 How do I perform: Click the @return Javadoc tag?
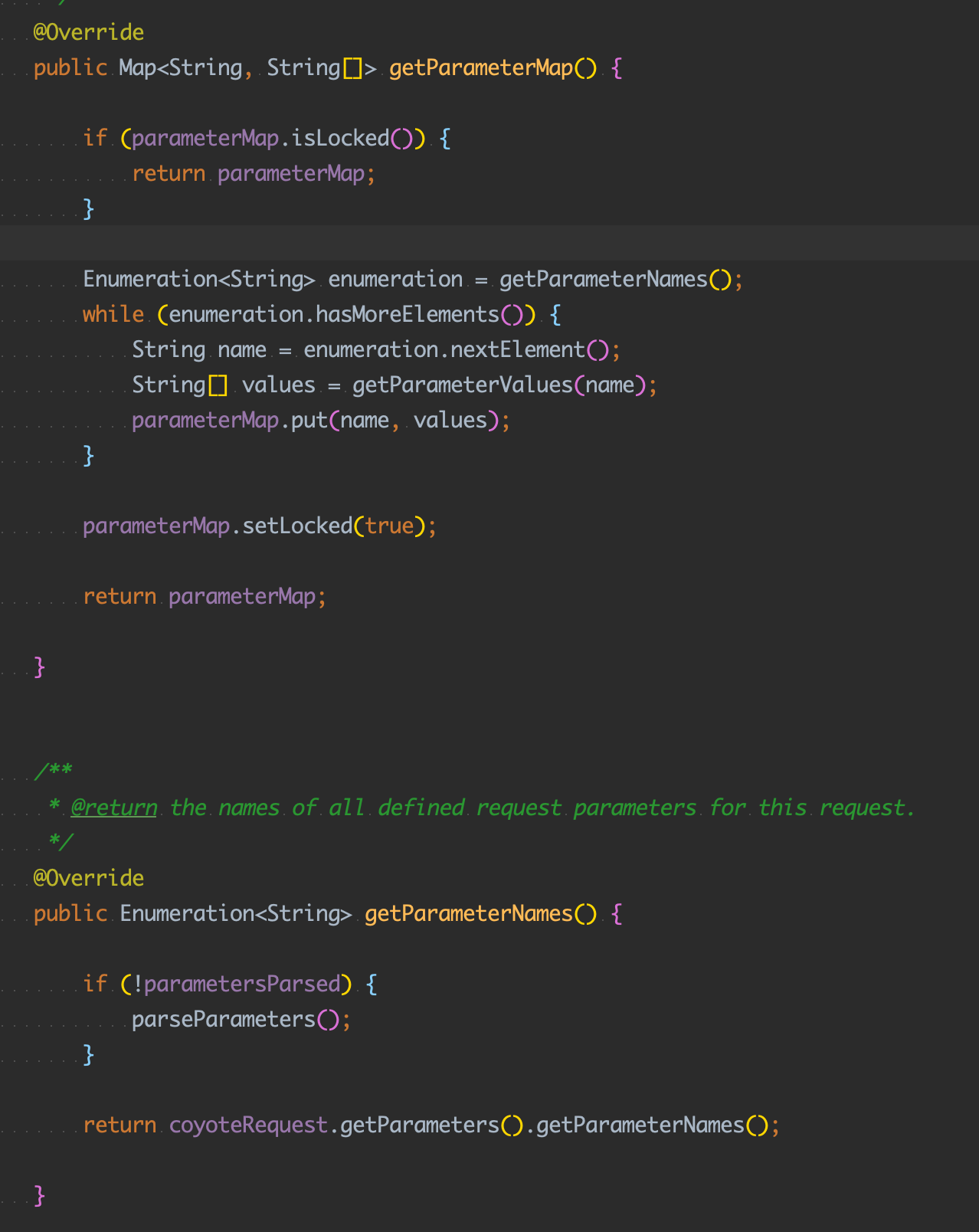tap(114, 808)
